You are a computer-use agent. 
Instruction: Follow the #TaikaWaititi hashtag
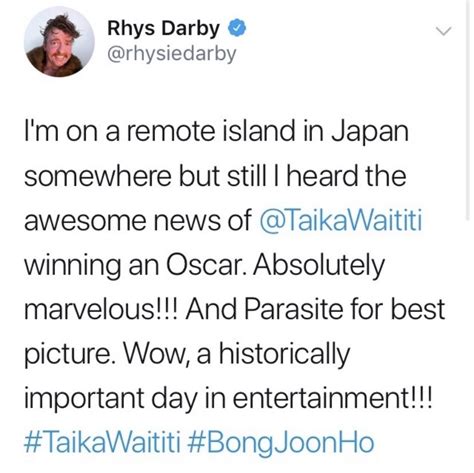[102, 442]
